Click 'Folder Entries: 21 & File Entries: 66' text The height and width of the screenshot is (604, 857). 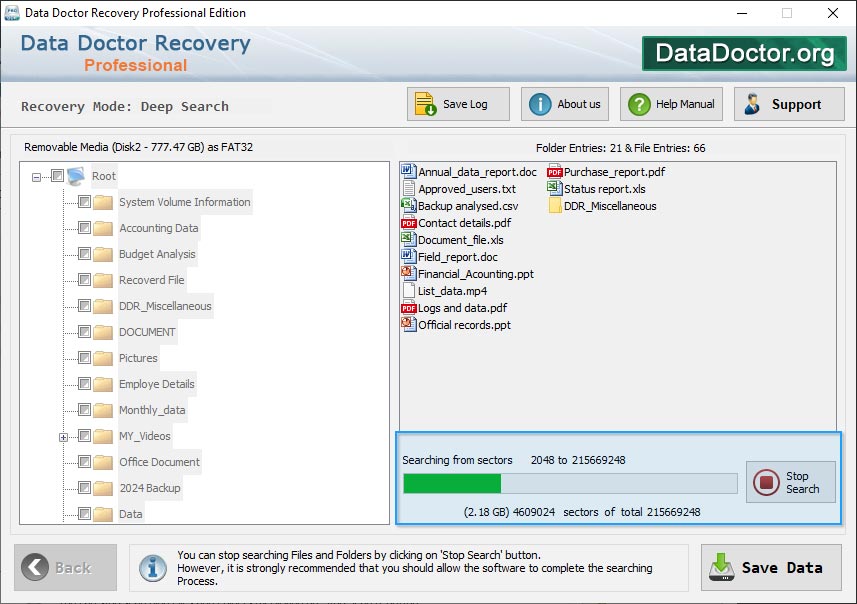tap(620, 148)
